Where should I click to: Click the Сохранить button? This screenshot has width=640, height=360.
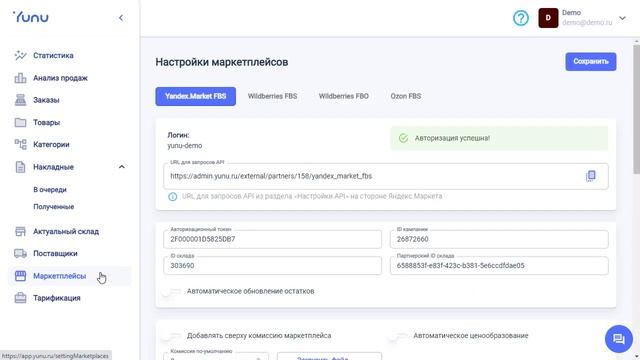591,62
